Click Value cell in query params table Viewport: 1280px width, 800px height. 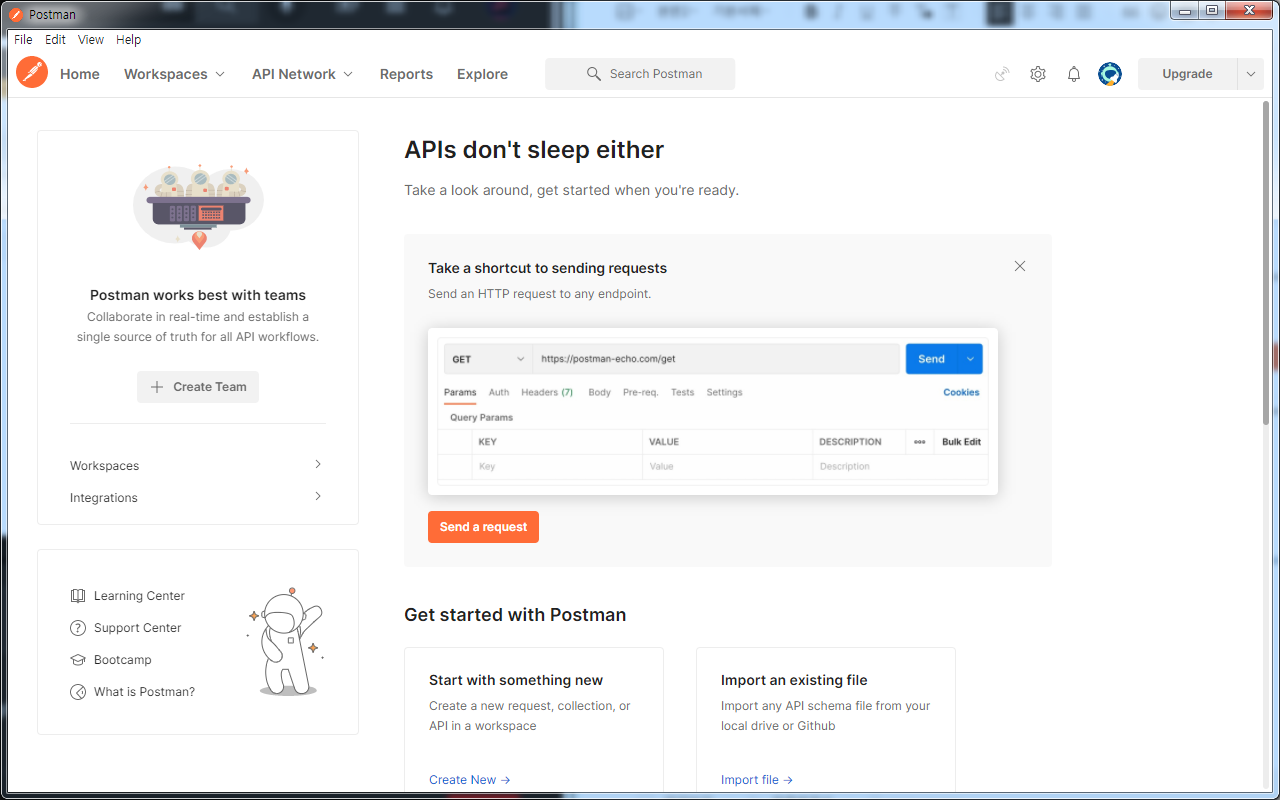727,467
